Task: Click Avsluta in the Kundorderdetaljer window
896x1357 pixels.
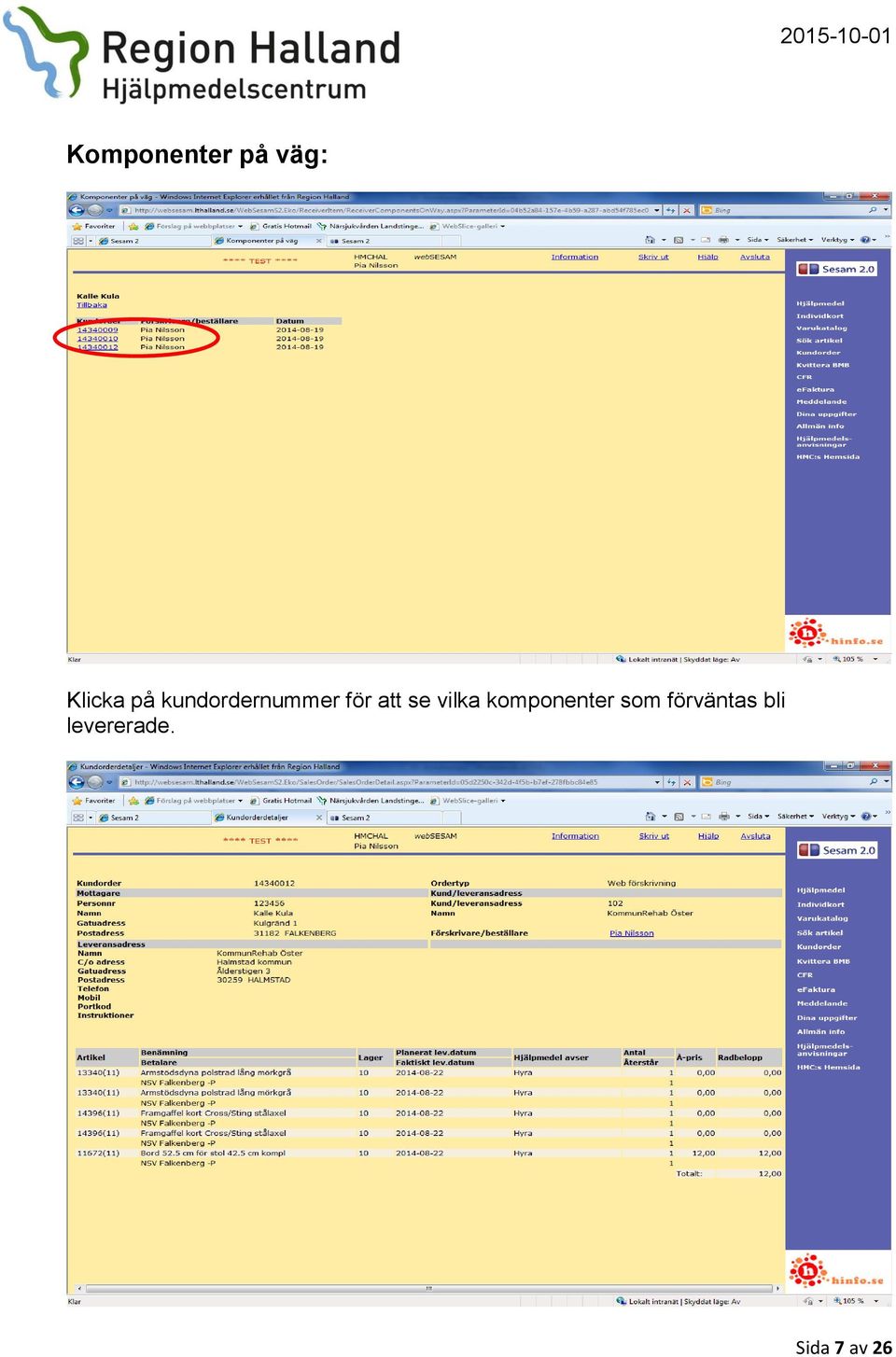Action: pyautogui.click(x=756, y=836)
